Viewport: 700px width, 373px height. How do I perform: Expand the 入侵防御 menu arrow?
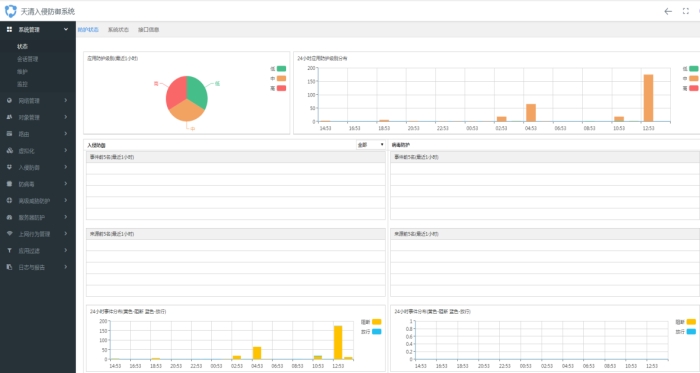click(x=66, y=167)
